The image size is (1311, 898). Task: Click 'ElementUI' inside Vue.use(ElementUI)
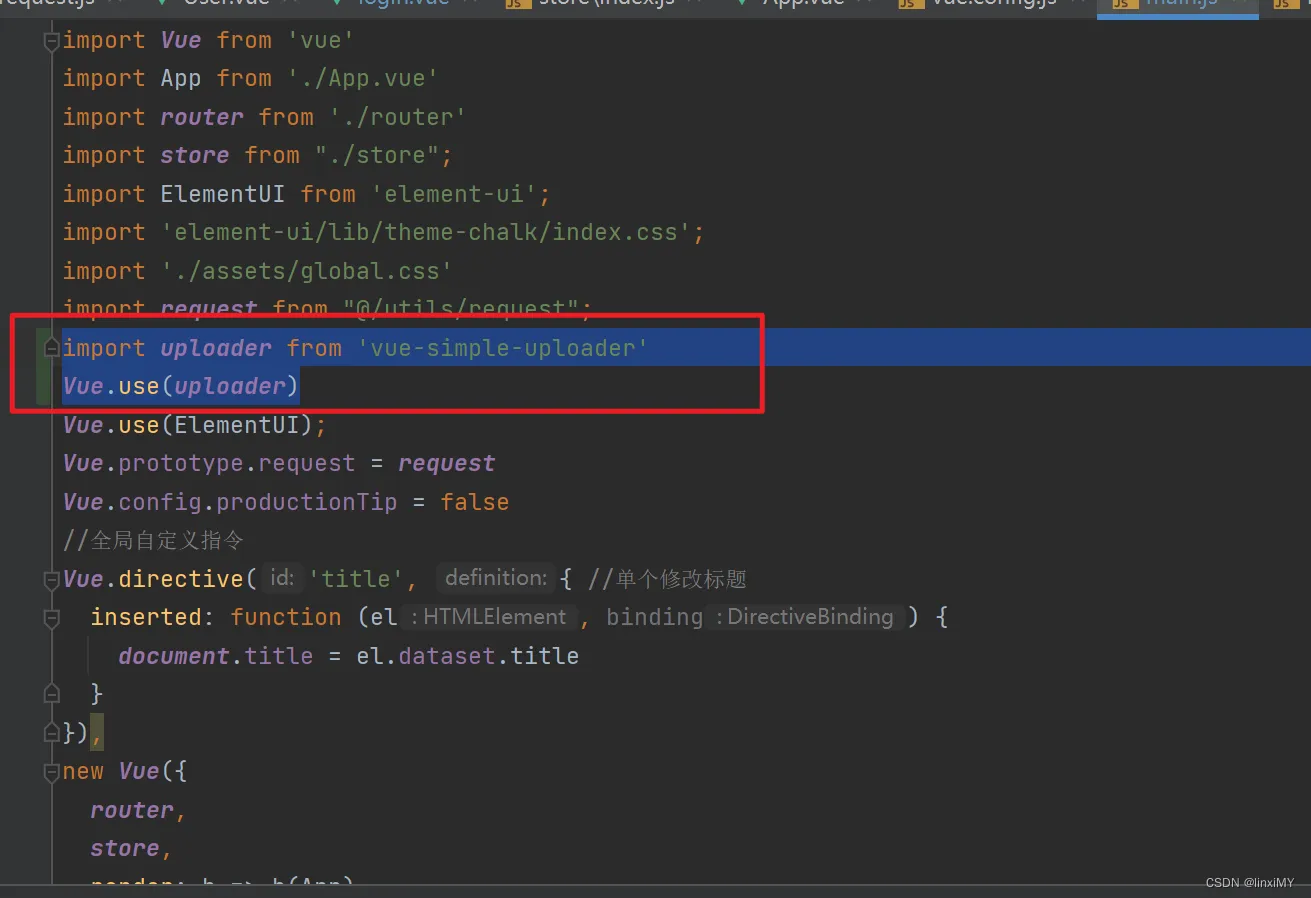tap(236, 425)
